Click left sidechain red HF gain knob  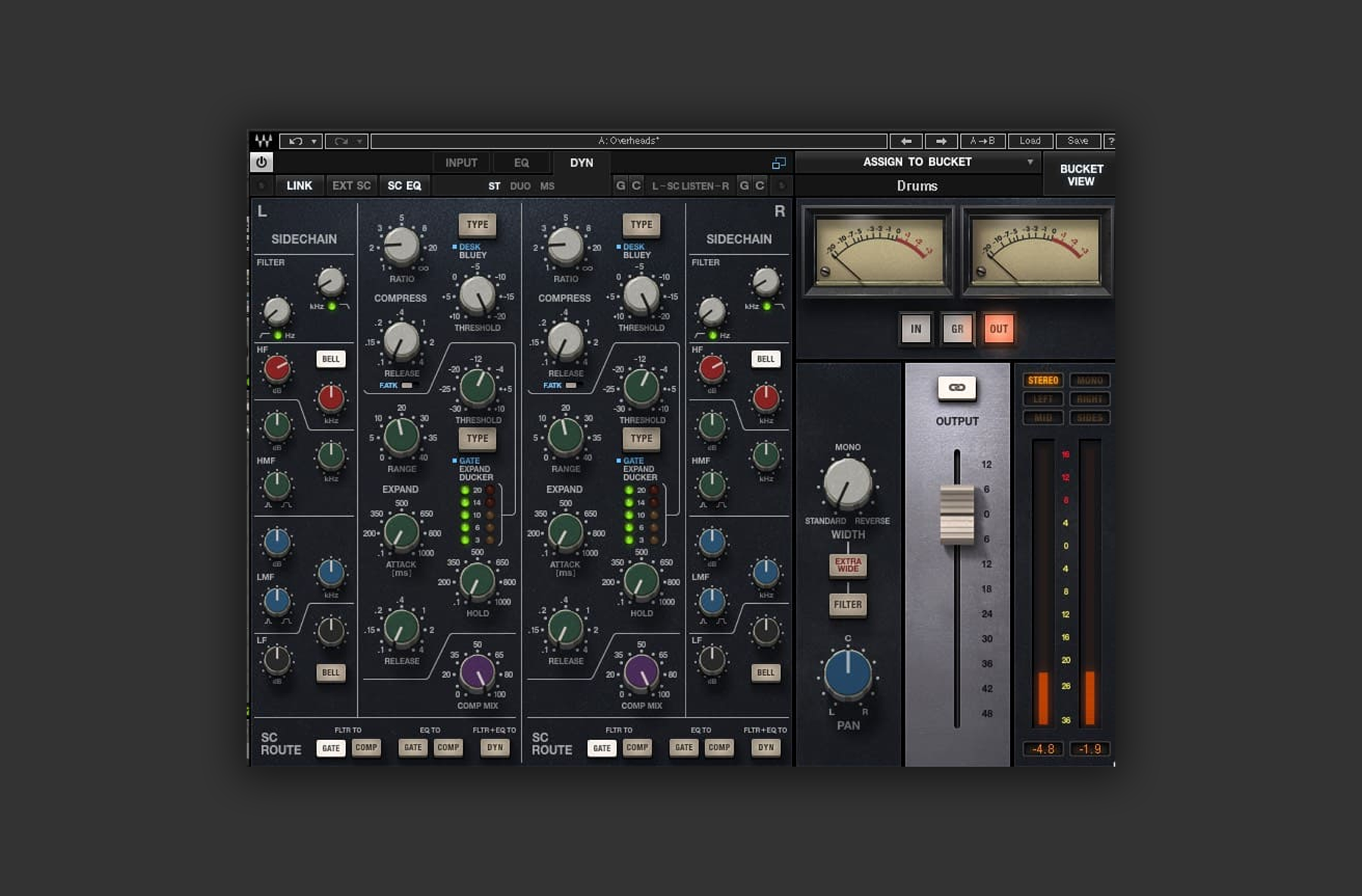pos(276,369)
